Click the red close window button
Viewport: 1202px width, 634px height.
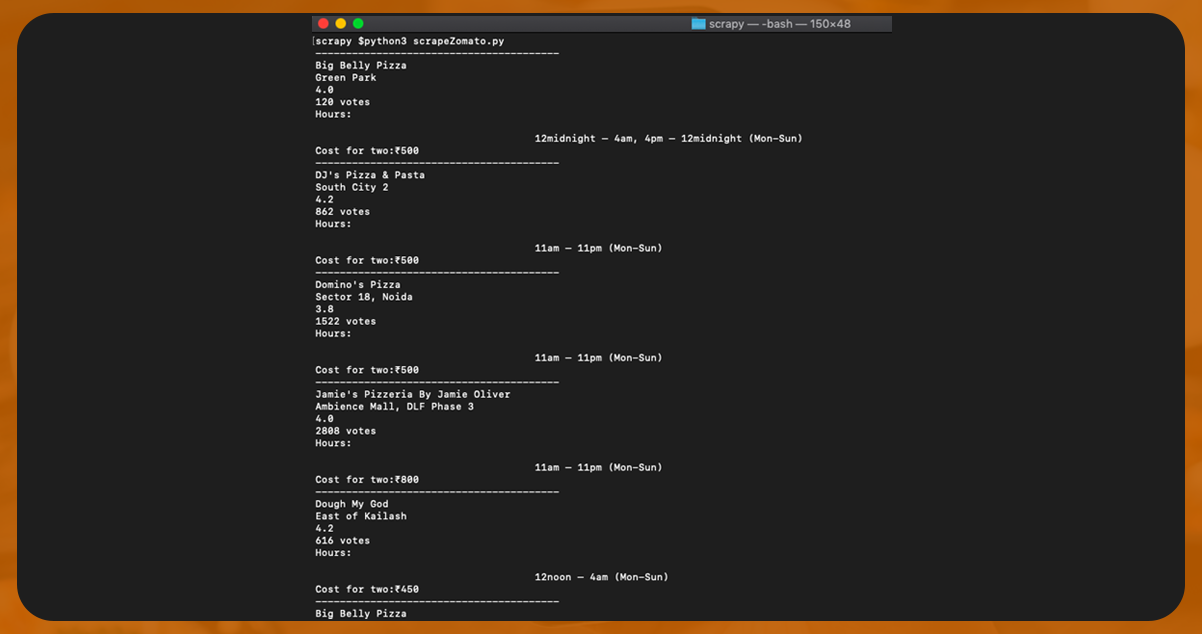(323, 23)
